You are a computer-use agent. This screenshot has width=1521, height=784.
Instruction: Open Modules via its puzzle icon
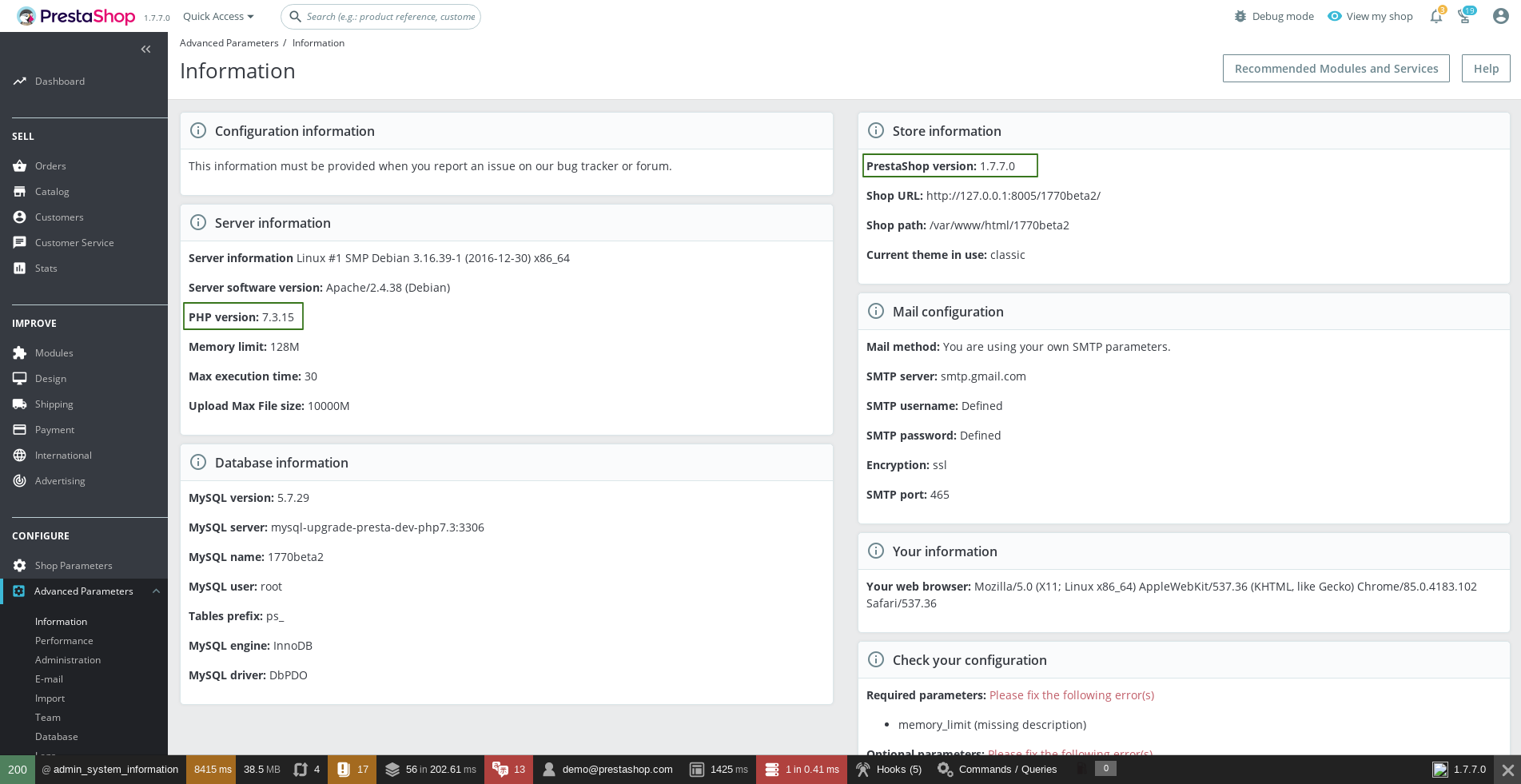[20, 352]
